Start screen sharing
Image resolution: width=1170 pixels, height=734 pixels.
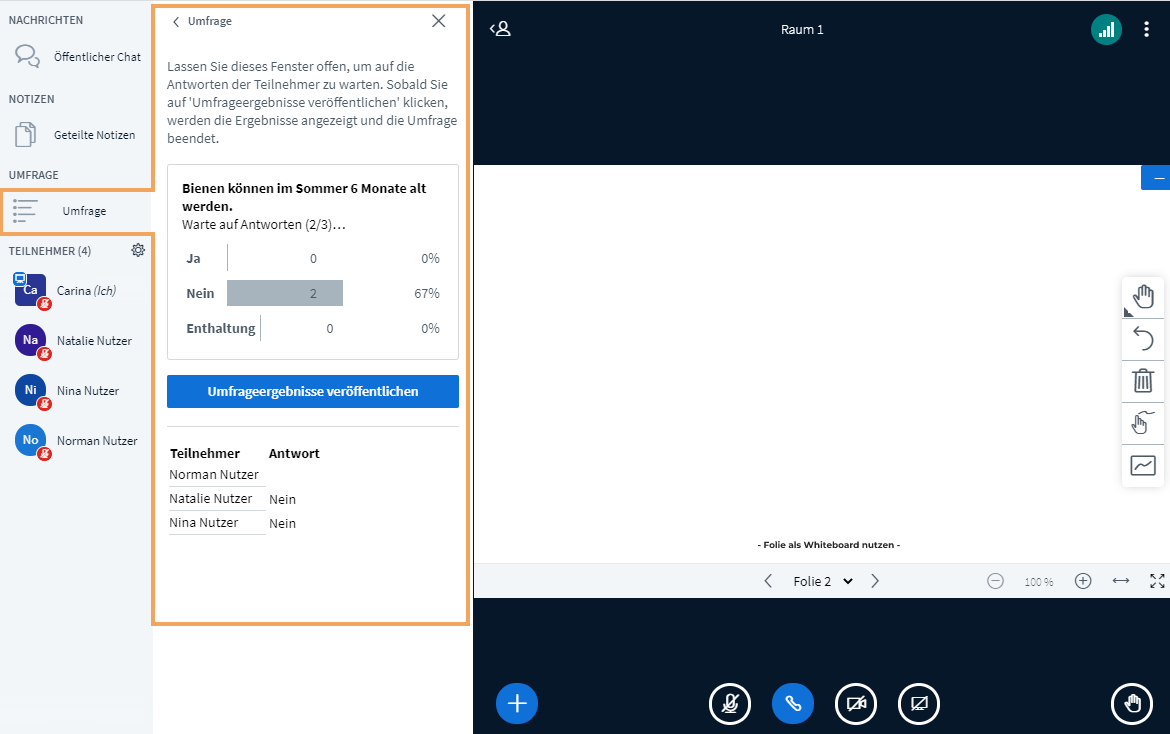919,703
